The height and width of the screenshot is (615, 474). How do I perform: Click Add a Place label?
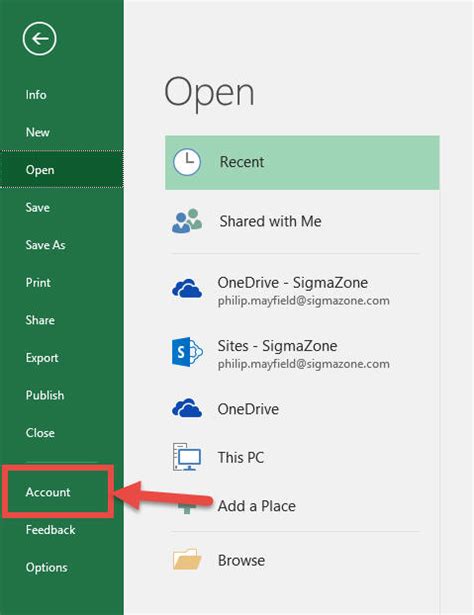(x=256, y=506)
